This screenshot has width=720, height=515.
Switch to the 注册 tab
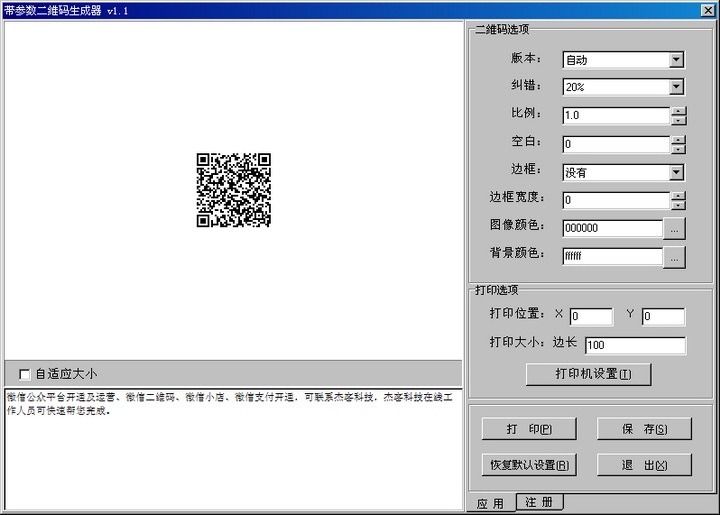point(540,502)
